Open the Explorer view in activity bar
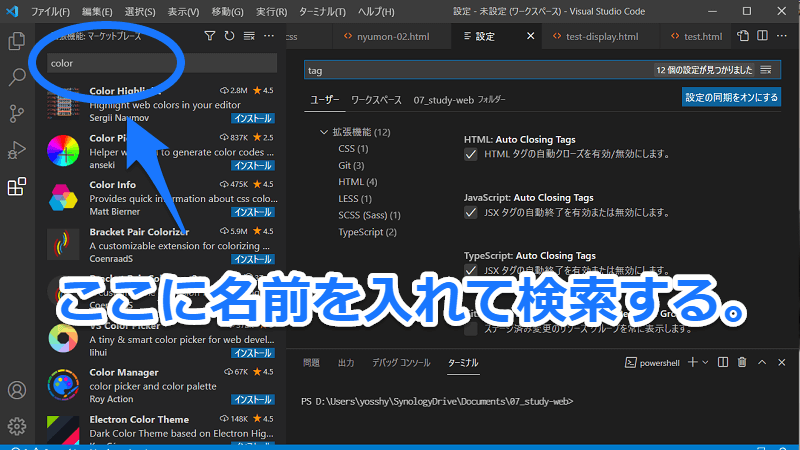 point(17,41)
